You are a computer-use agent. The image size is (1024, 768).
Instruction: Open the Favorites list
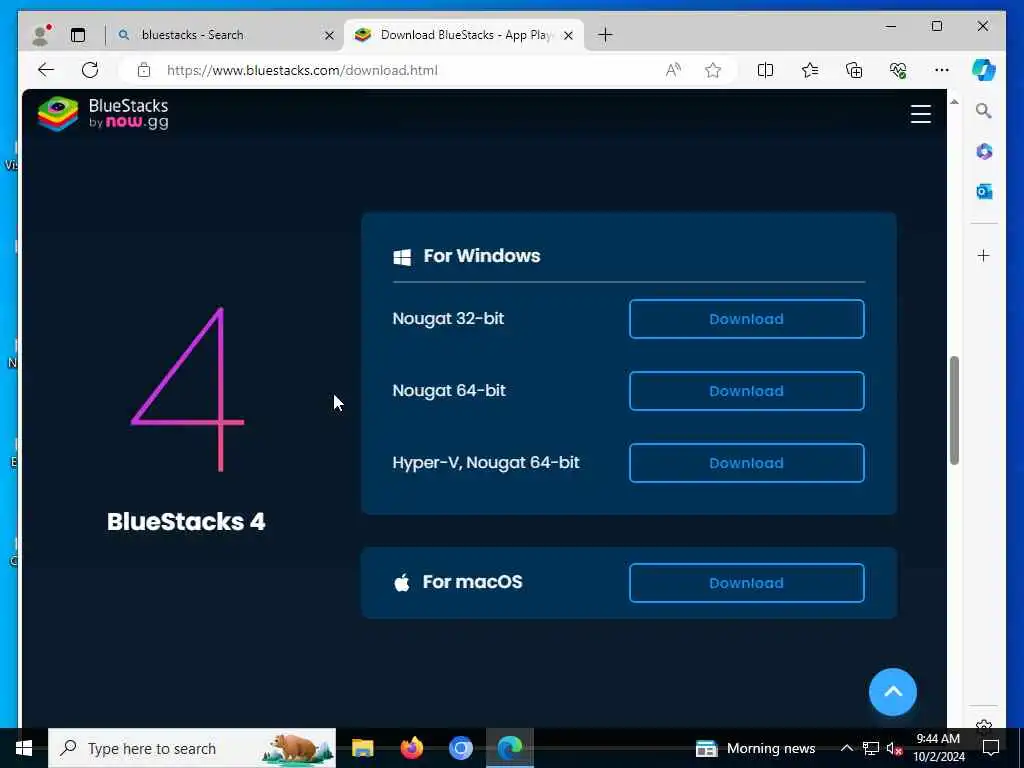pyautogui.click(x=810, y=70)
